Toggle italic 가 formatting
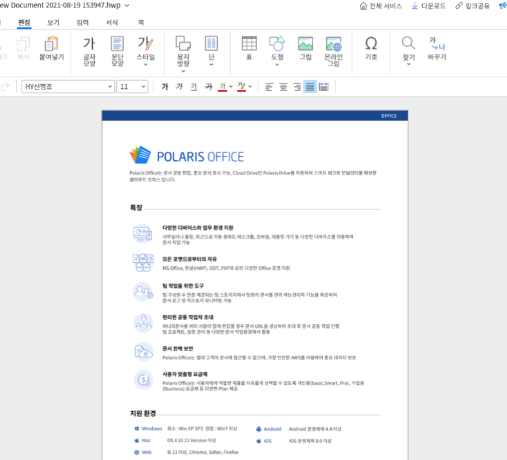Image resolution: width=507 pixels, height=460 pixels. (179, 87)
